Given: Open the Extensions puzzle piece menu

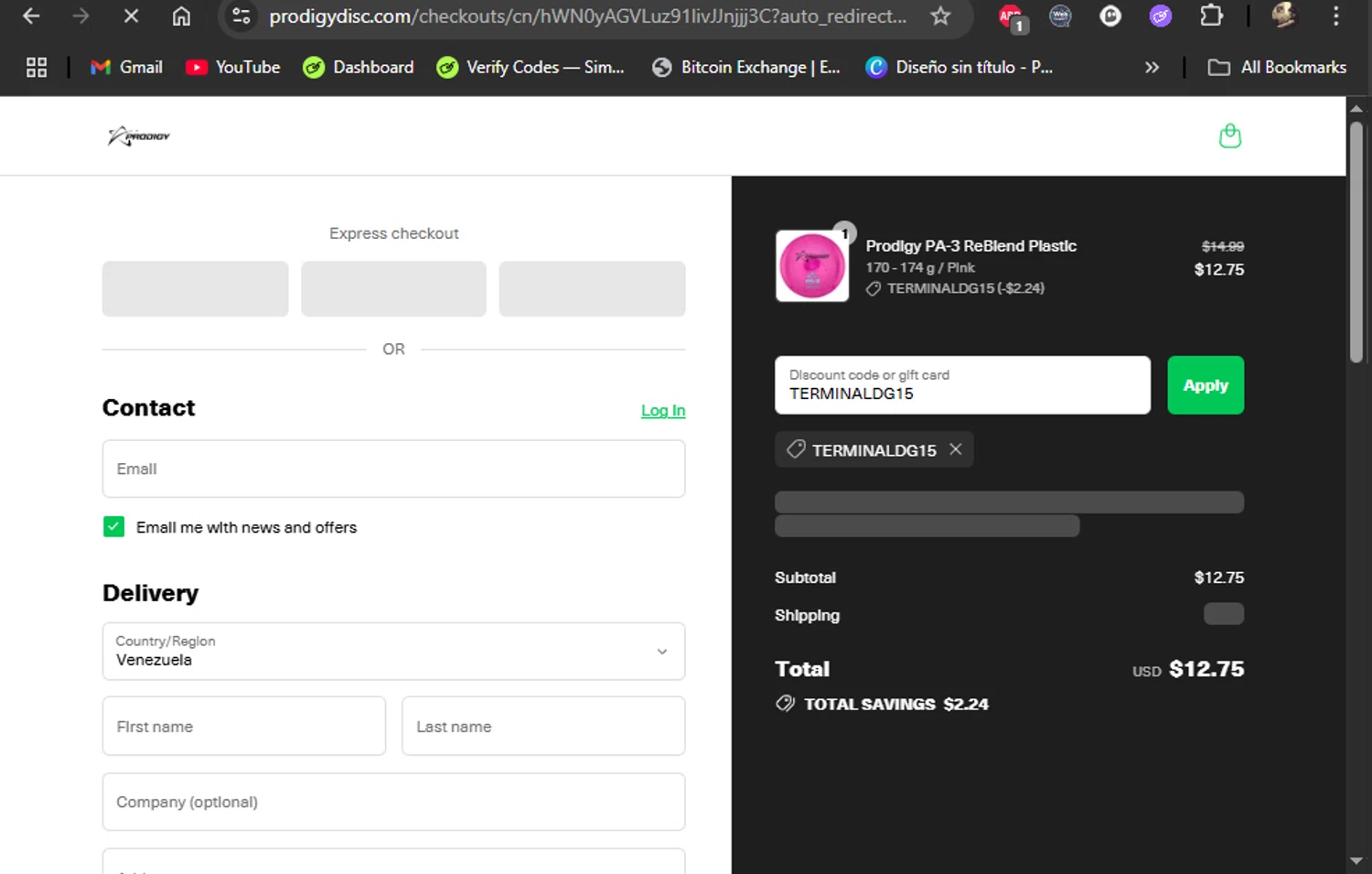Looking at the screenshot, I should (x=1211, y=16).
